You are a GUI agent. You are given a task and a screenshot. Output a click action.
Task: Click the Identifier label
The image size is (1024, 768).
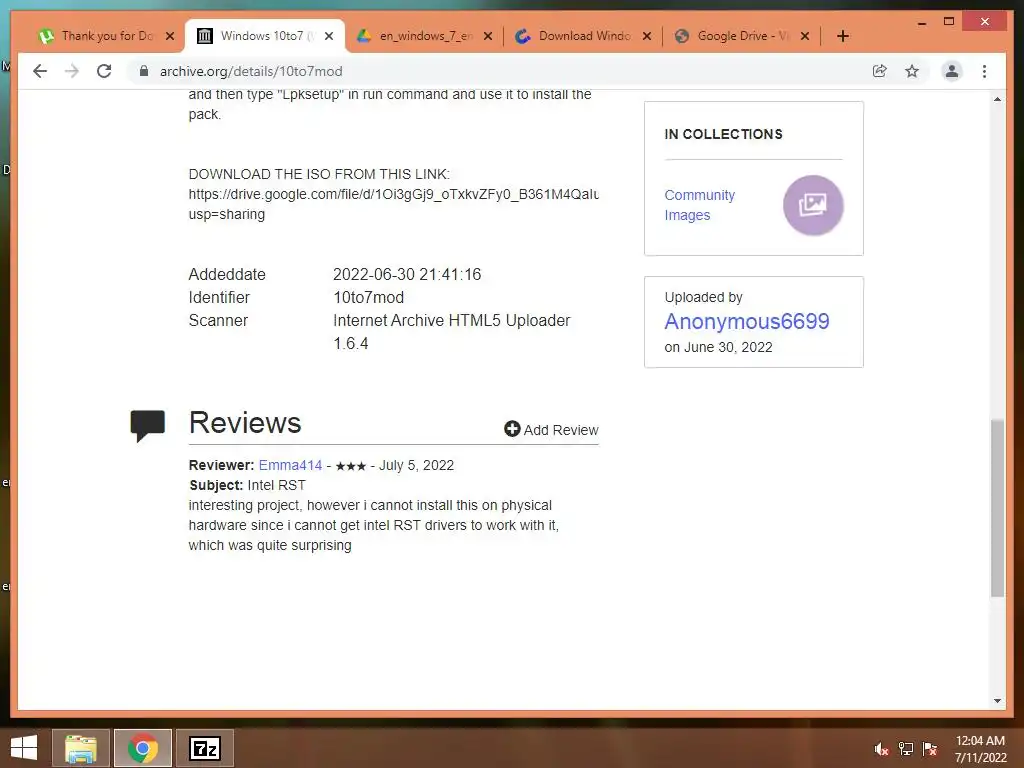coord(219,297)
